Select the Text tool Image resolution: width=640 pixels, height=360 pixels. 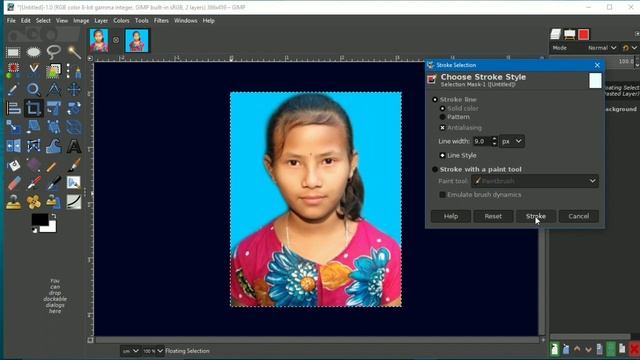74,146
